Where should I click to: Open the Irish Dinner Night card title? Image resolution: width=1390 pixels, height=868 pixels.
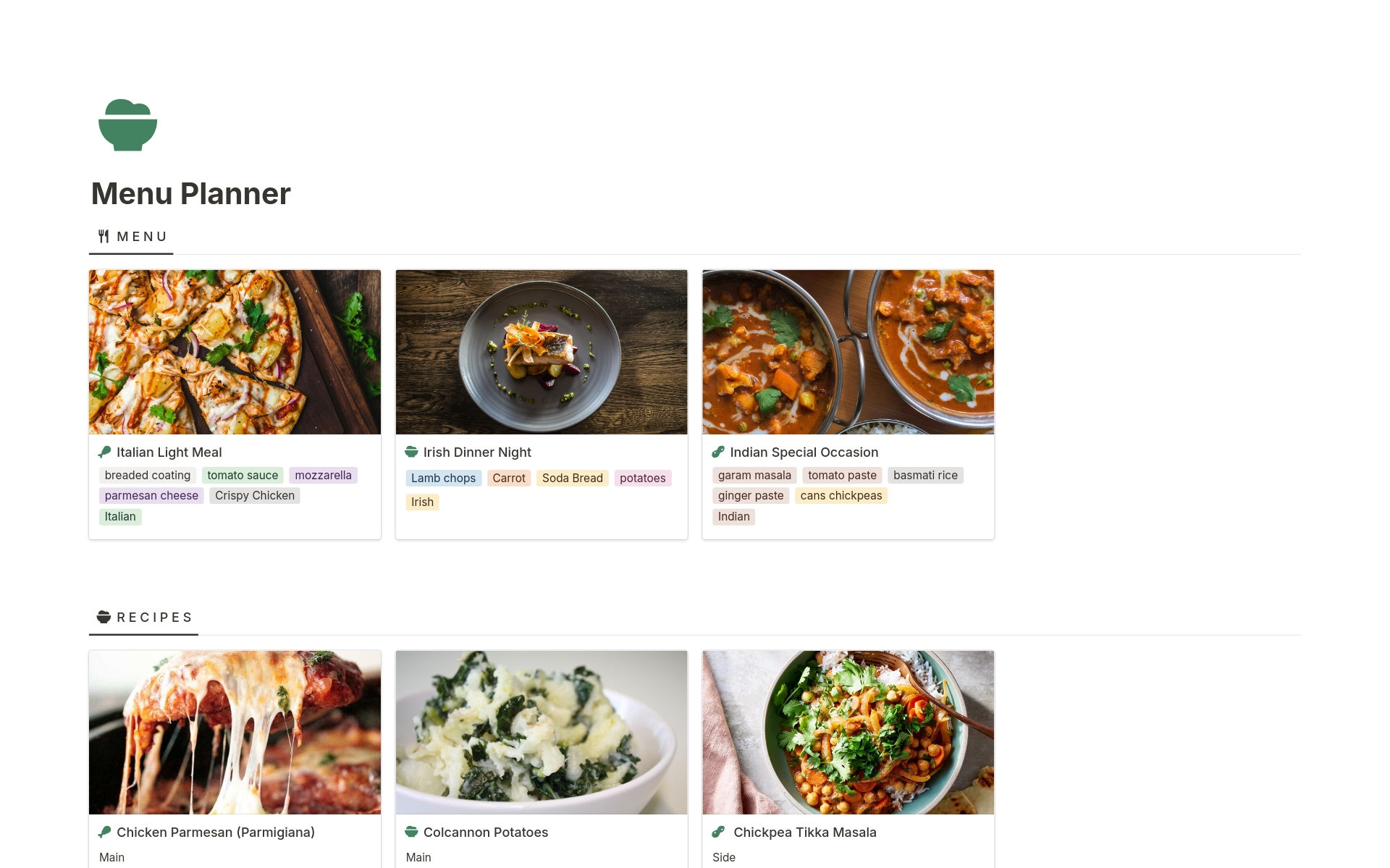click(477, 452)
